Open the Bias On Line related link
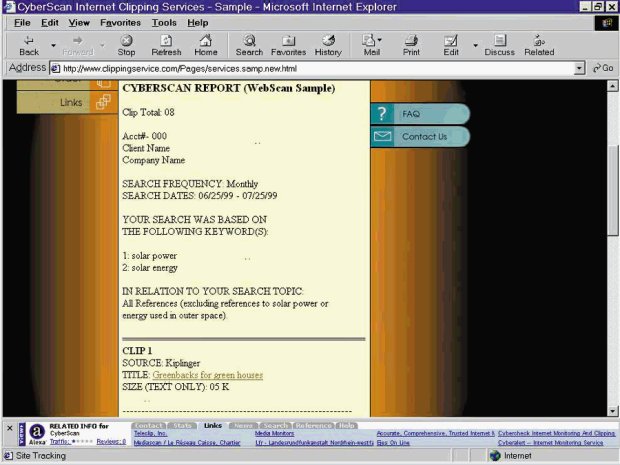The height and width of the screenshot is (465, 620). tap(393, 442)
